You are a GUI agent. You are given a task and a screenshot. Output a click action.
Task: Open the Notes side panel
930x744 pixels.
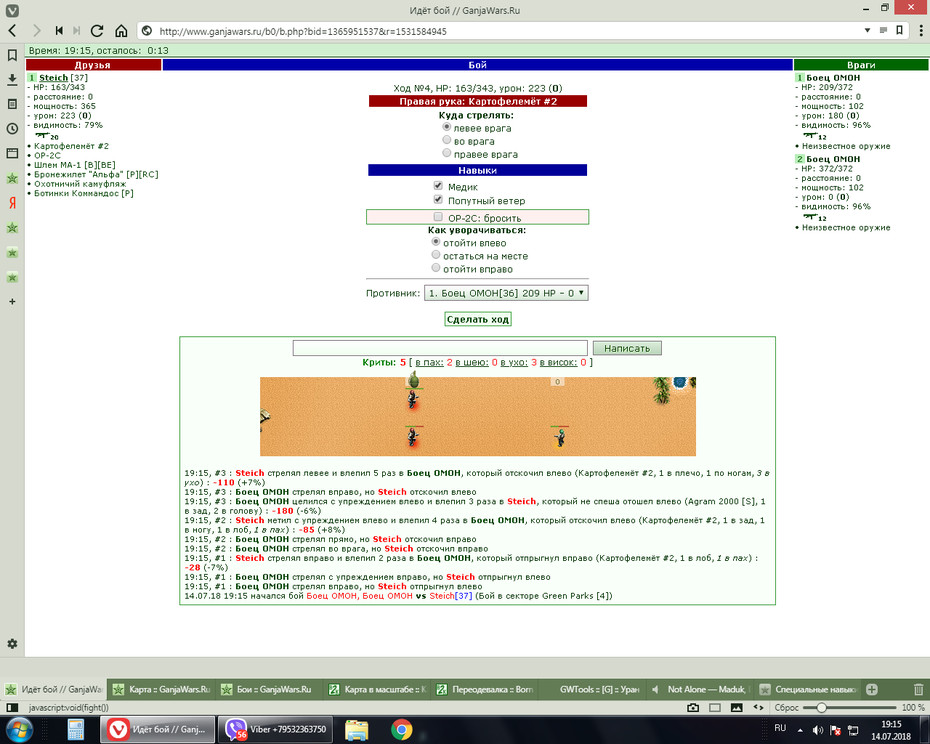(x=12, y=104)
